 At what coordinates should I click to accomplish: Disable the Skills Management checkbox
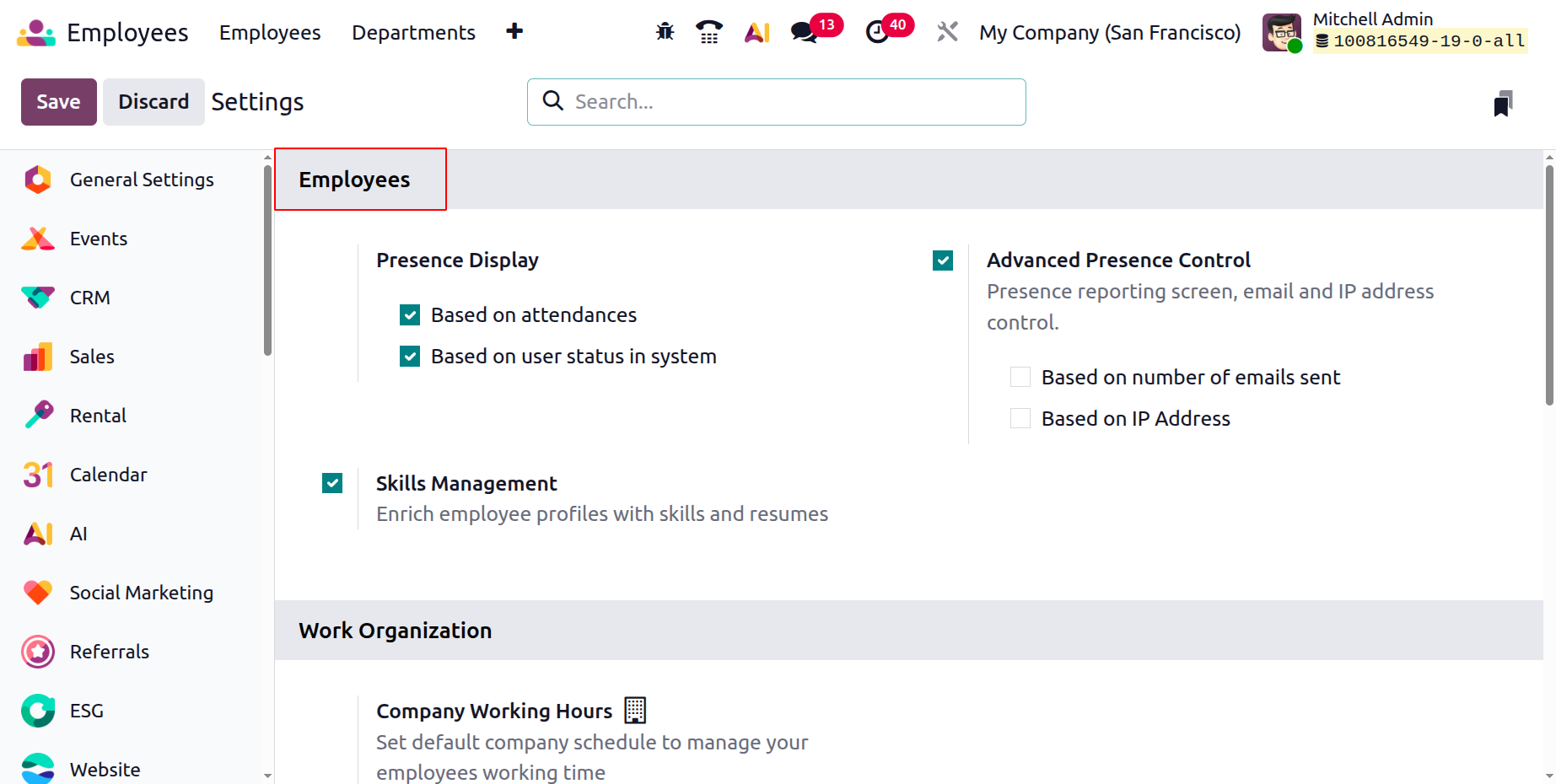pyautogui.click(x=332, y=483)
